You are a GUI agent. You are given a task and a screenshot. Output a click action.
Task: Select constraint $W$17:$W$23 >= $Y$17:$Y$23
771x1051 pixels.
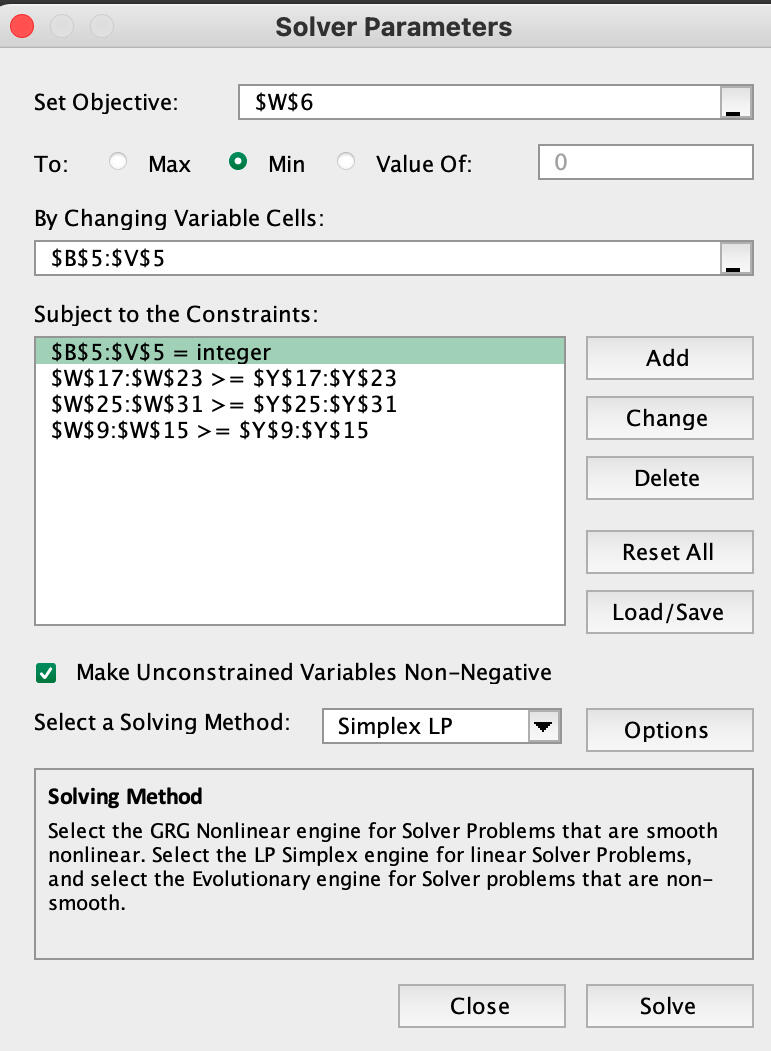coord(224,379)
